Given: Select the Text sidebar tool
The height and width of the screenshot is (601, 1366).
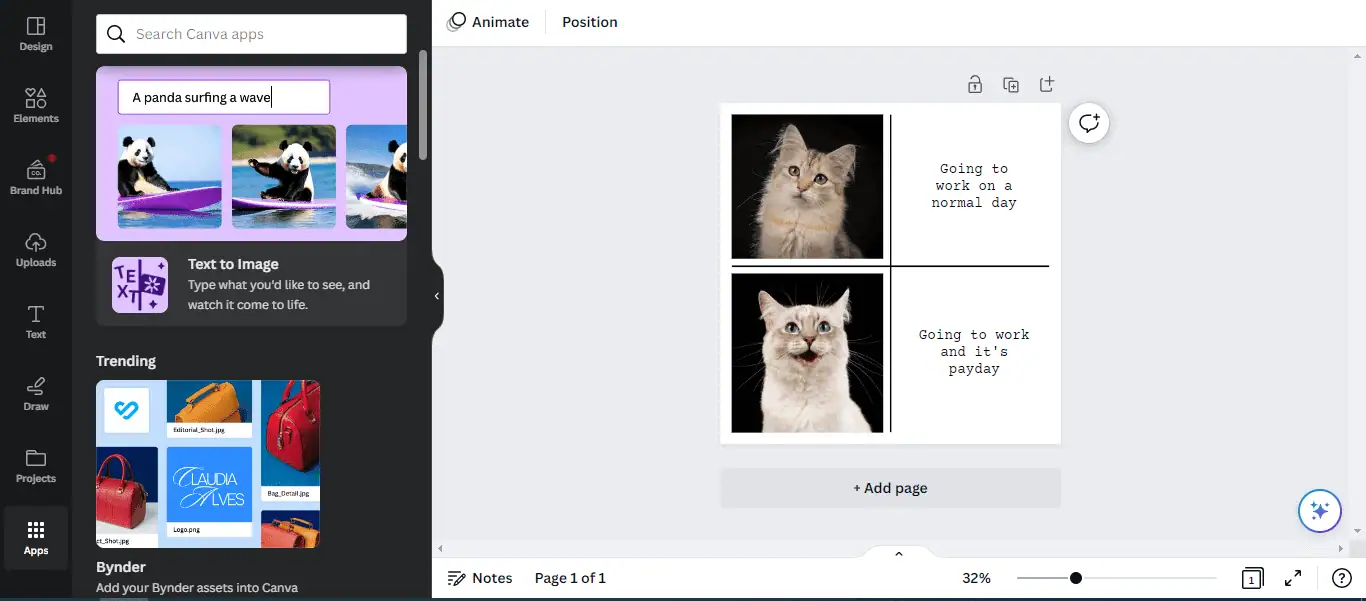Looking at the screenshot, I should click(x=36, y=320).
